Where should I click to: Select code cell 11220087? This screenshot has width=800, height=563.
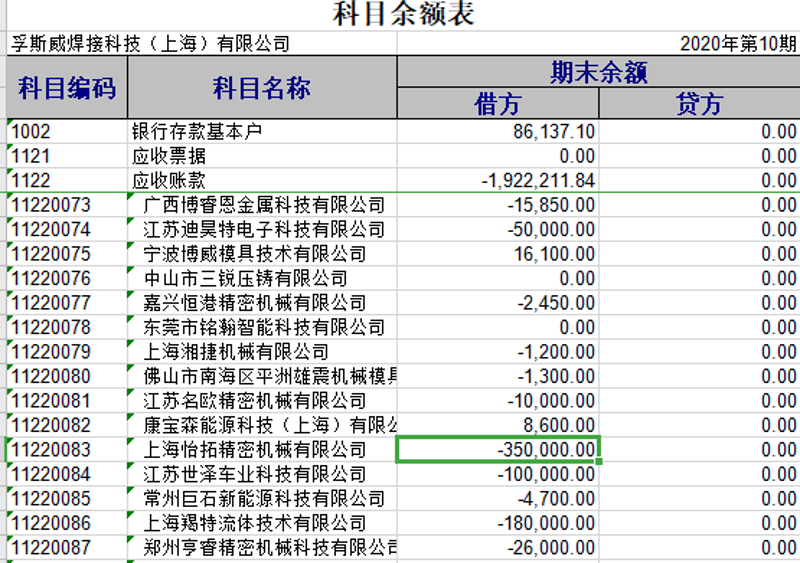(x=67, y=548)
